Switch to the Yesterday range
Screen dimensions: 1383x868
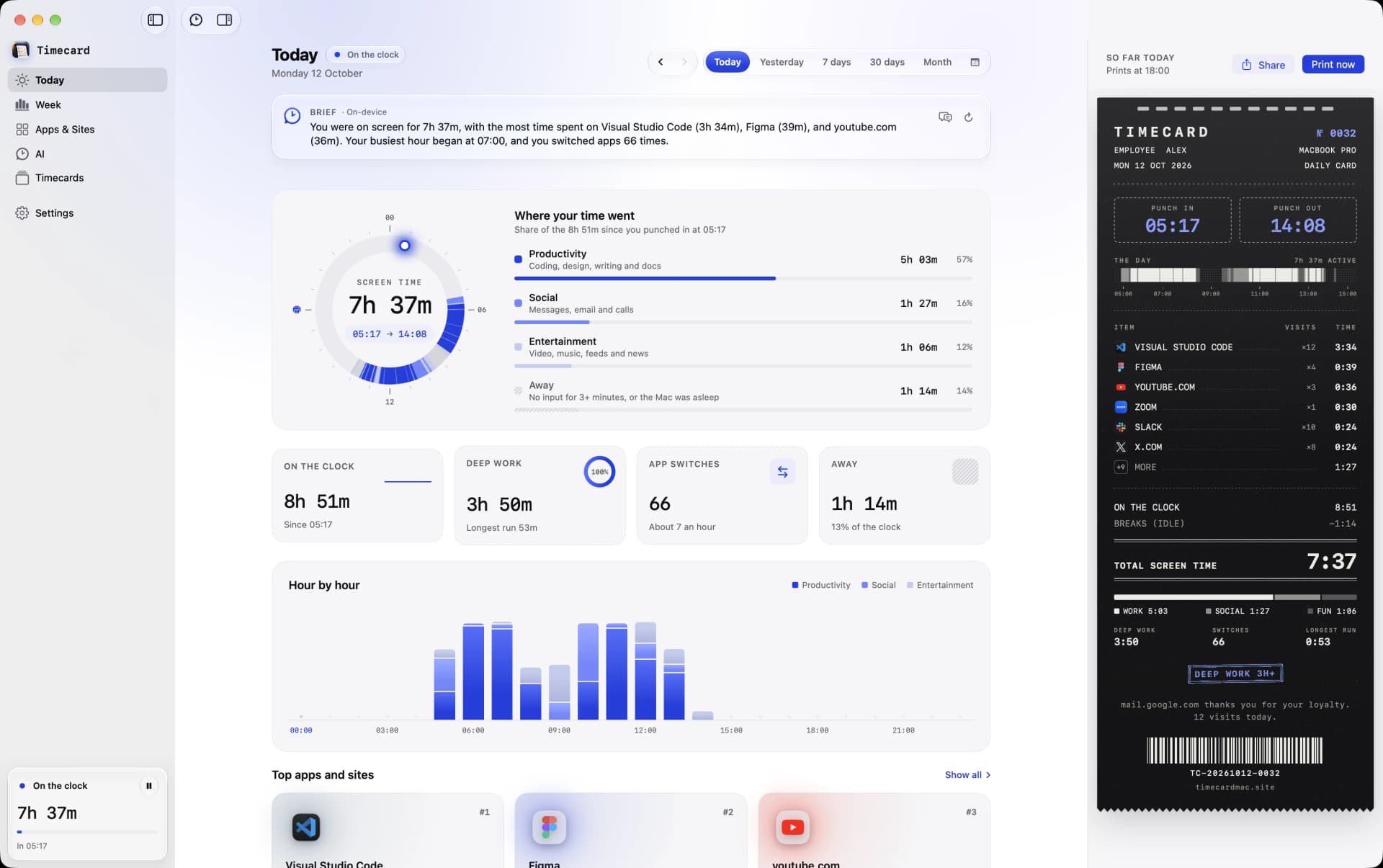(x=782, y=62)
